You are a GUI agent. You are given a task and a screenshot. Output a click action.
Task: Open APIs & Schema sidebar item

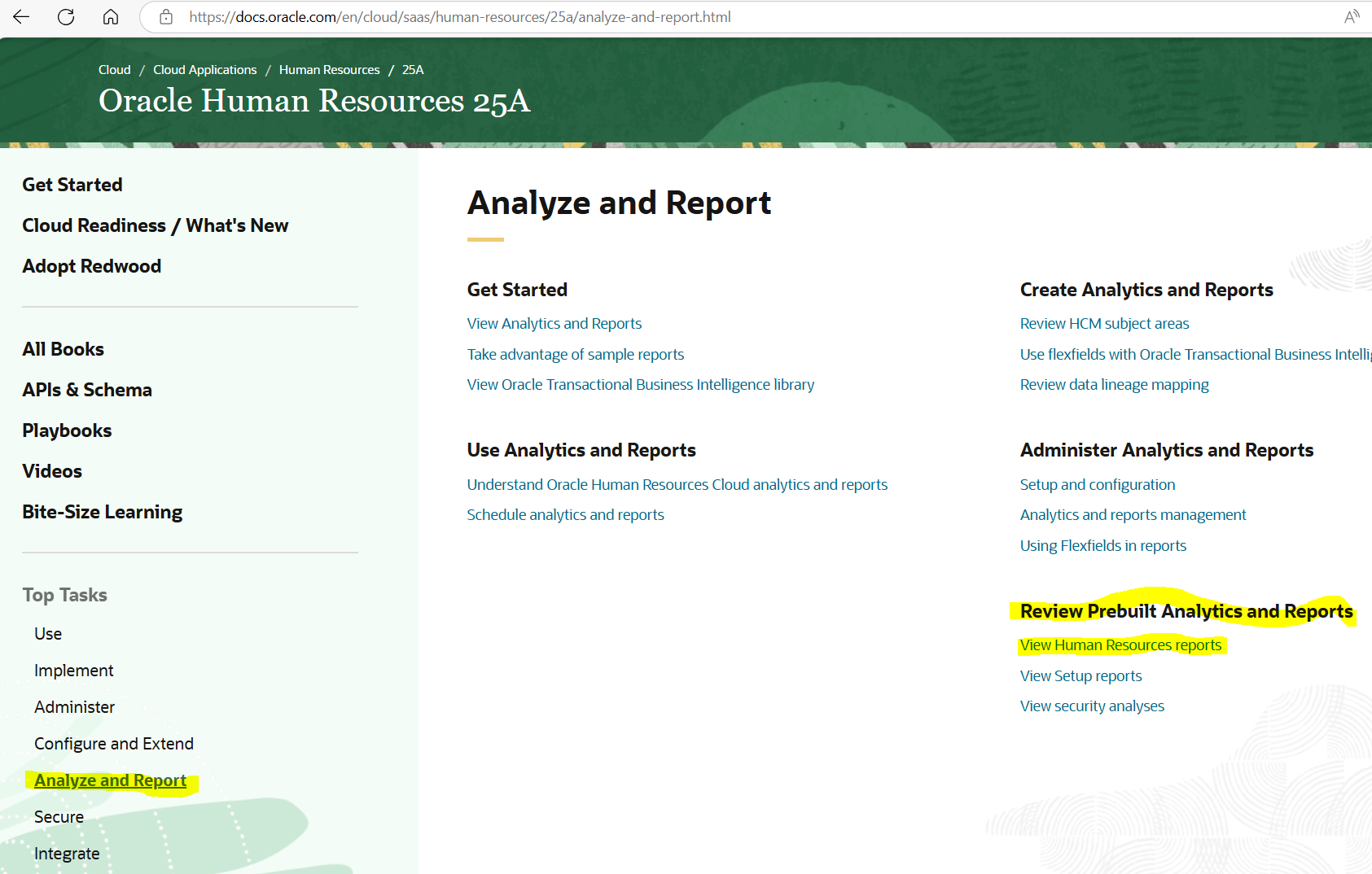coord(87,390)
